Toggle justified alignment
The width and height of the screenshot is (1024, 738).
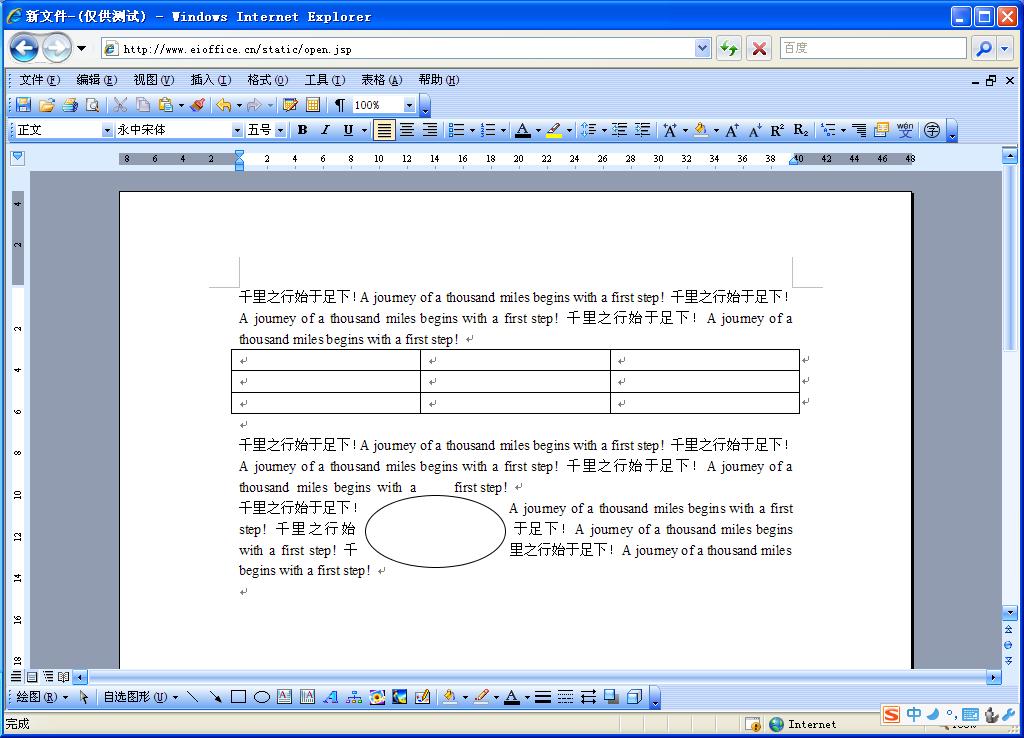[x=384, y=130]
